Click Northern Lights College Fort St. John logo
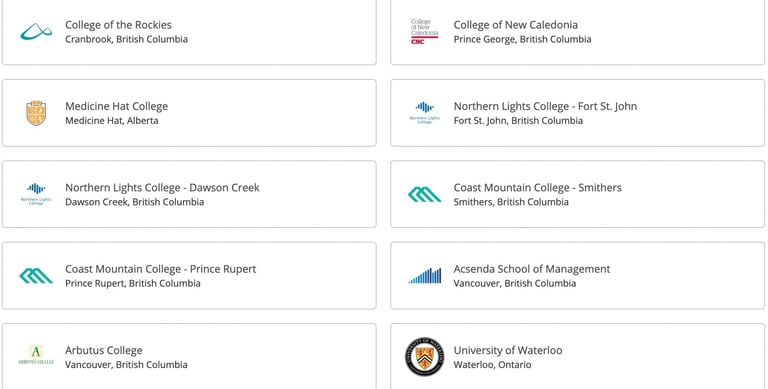 pos(425,113)
